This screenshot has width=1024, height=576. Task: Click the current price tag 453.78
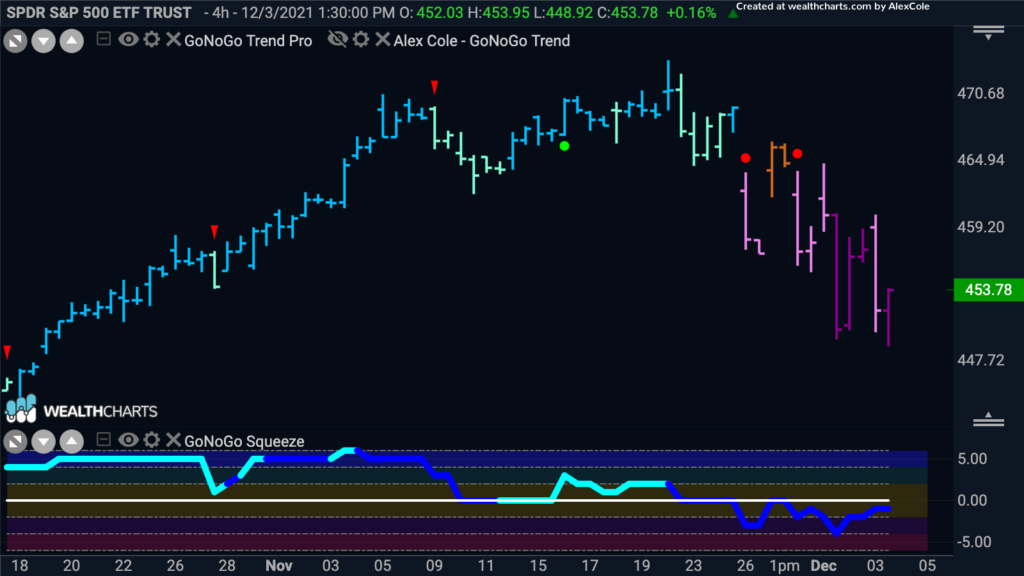pos(989,290)
